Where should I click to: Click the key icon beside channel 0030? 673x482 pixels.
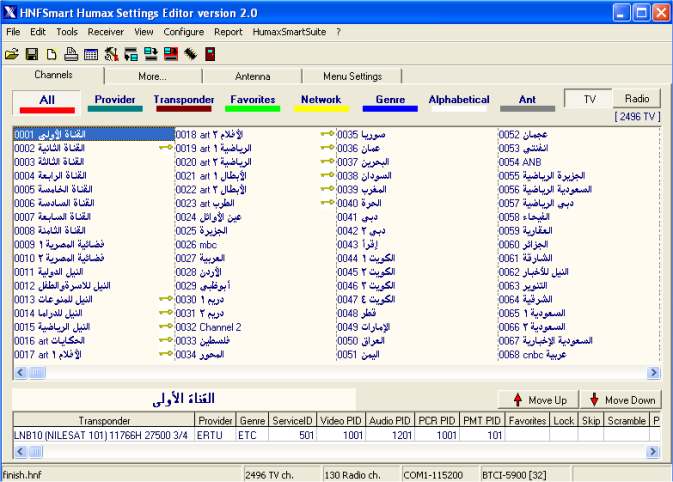click(x=166, y=299)
